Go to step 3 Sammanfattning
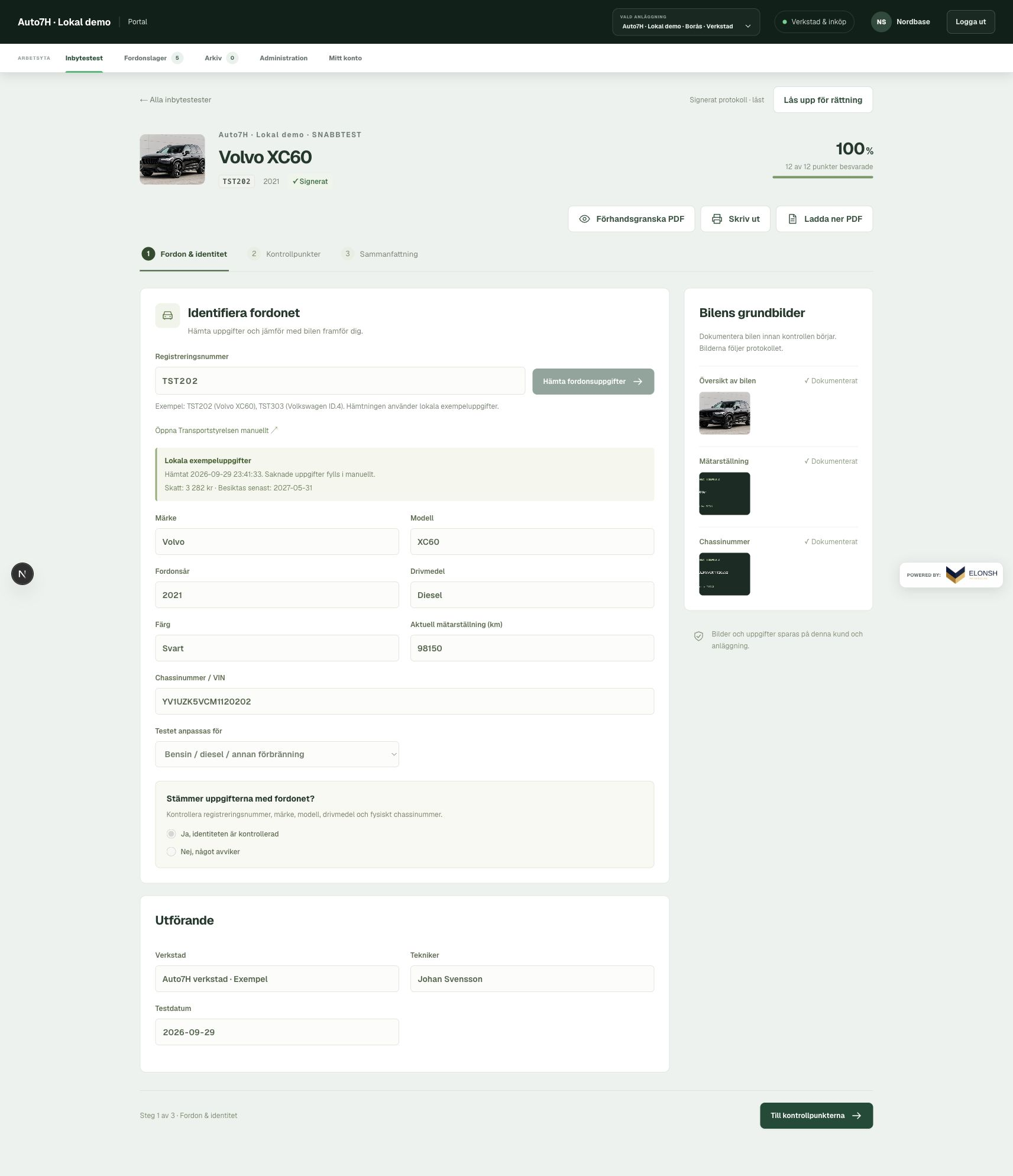The image size is (1013, 1176). 380,254
